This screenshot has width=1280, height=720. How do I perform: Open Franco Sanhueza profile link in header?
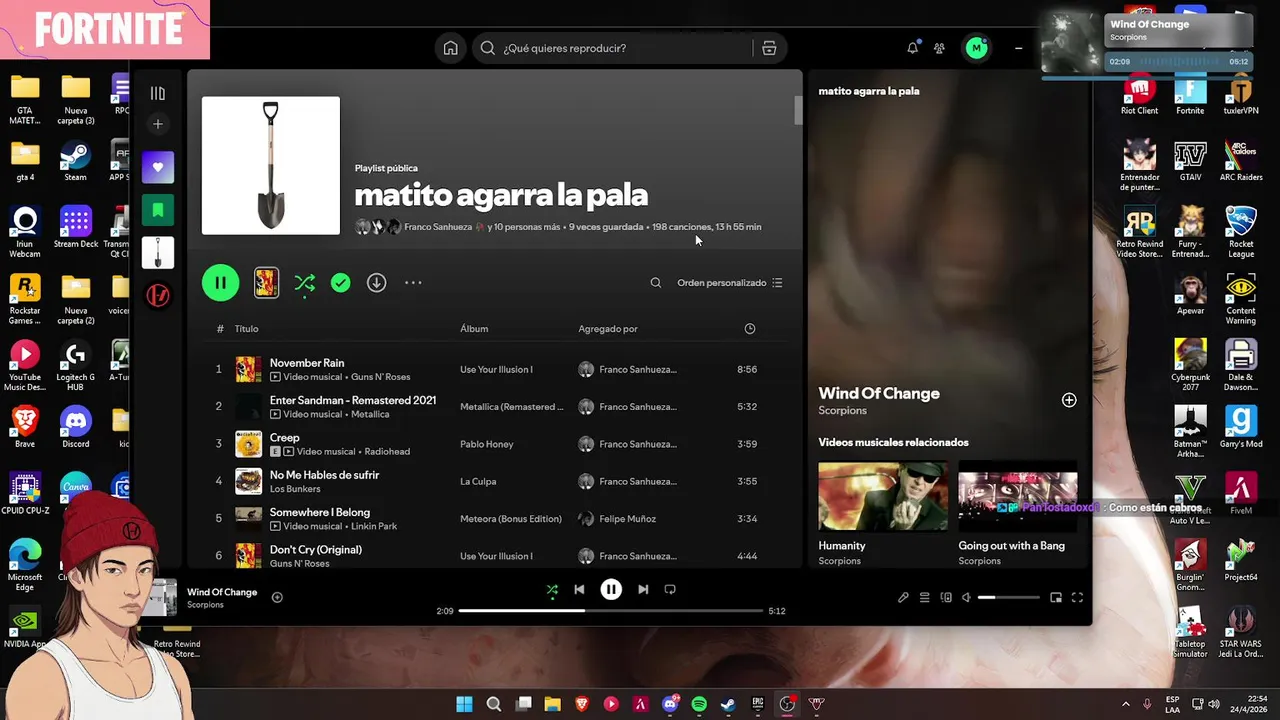[438, 227]
